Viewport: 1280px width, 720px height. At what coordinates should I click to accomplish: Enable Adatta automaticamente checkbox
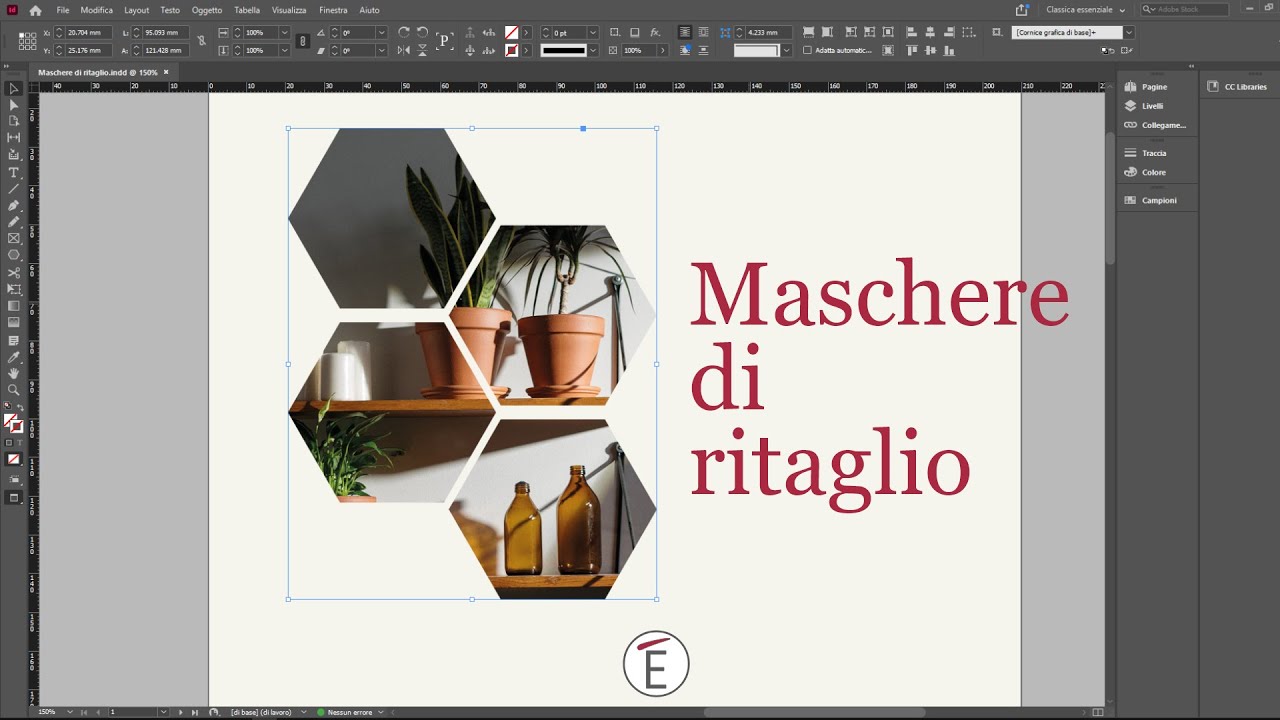(808, 50)
